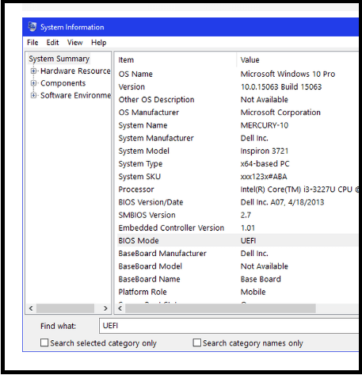Click left scroll arrow in tree pane
This screenshot has width=362, height=375.
pos(31,308)
